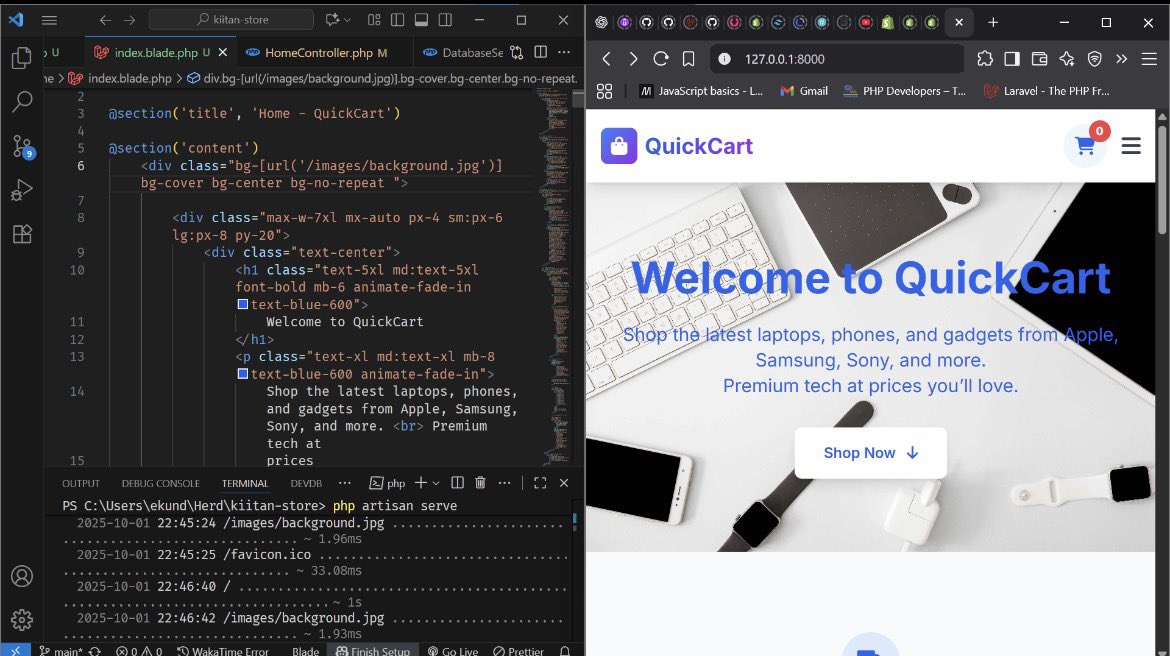This screenshot has width=1170, height=656.
Task: Switch to the DEVDB panel tab
Action: pyautogui.click(x=306, y=484)
